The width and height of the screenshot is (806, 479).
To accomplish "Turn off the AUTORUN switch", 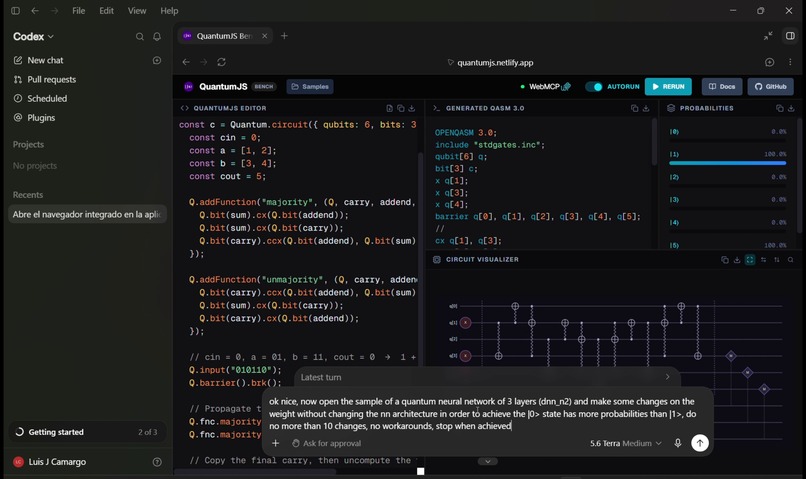I will pyautogui.click(x=594, y=87).
